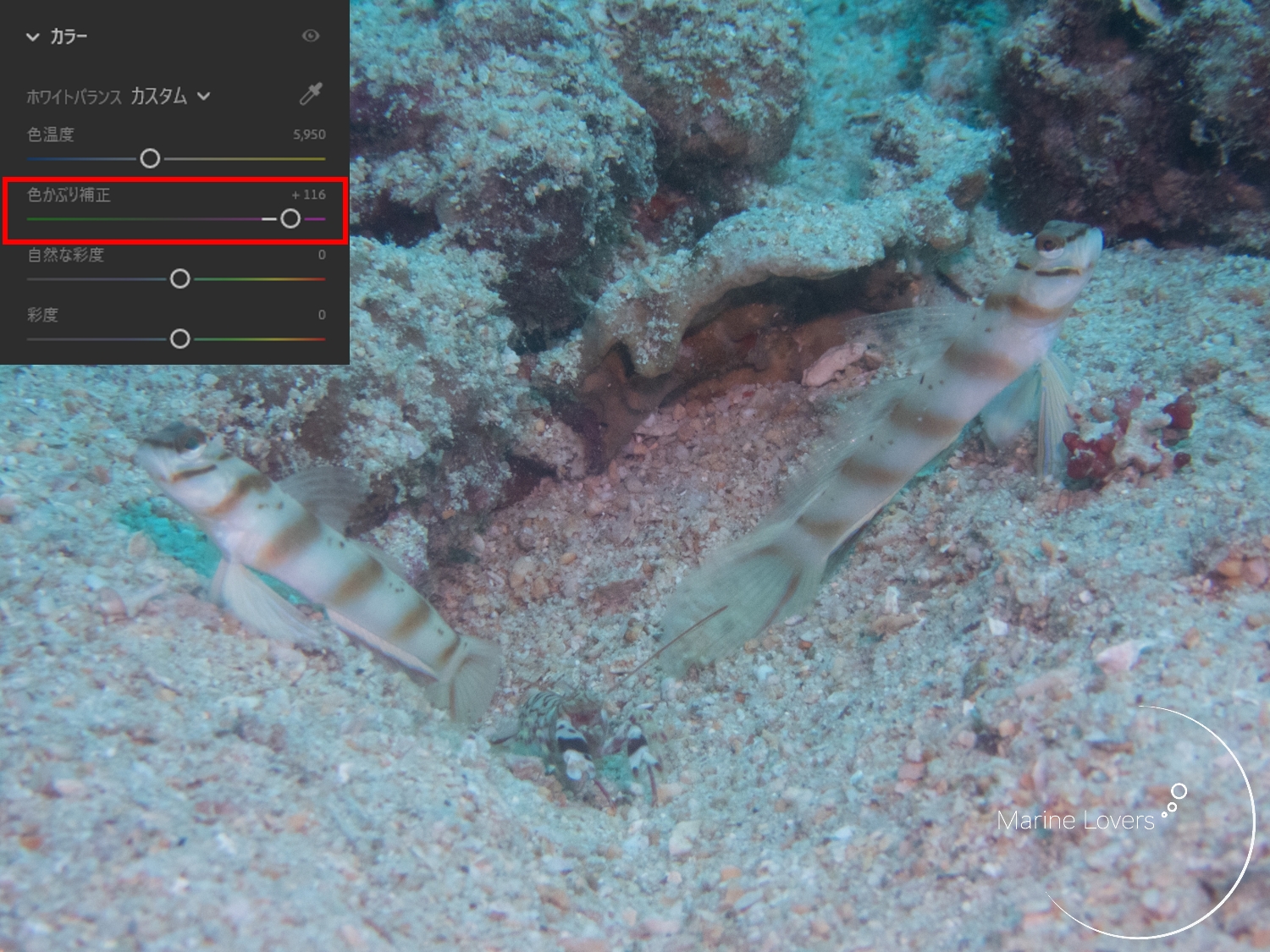
Task: Click the 色かぶり補正 label
Action: (69, 195)
